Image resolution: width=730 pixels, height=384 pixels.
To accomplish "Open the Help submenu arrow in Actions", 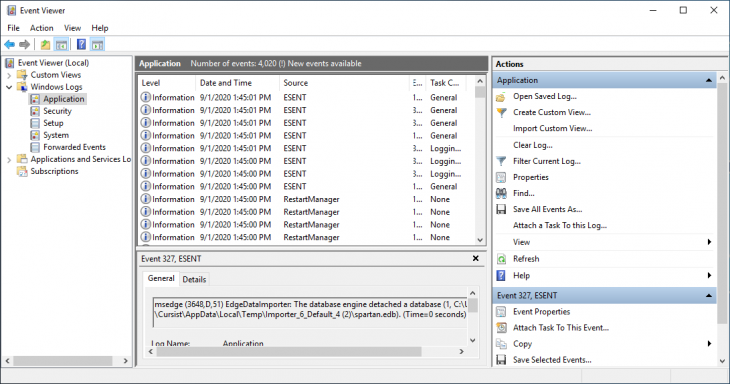I will pos(709,276).
